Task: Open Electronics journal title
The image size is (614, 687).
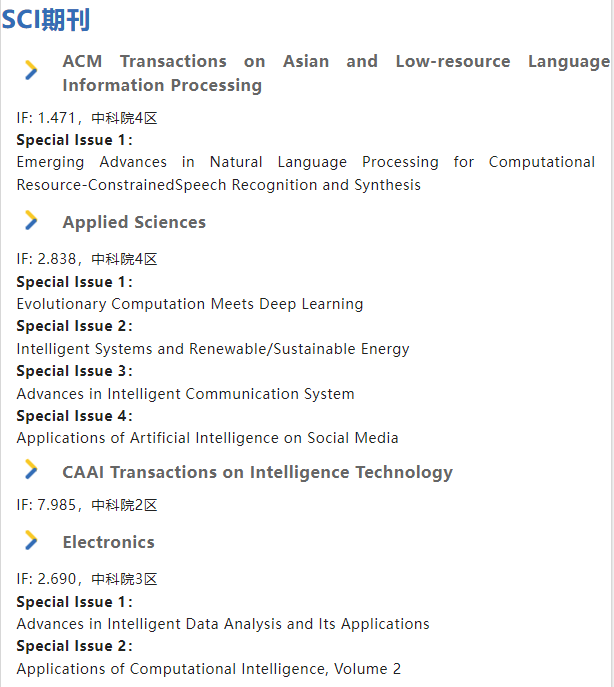Action: (x=109, y=542)
